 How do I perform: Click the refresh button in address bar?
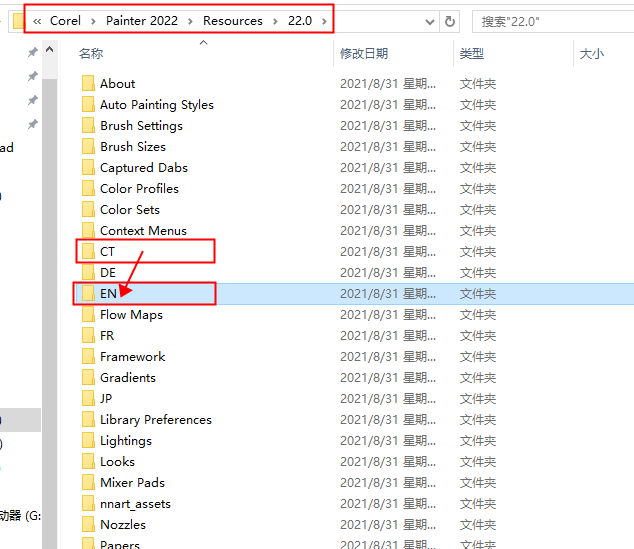(x=450, y=21)
